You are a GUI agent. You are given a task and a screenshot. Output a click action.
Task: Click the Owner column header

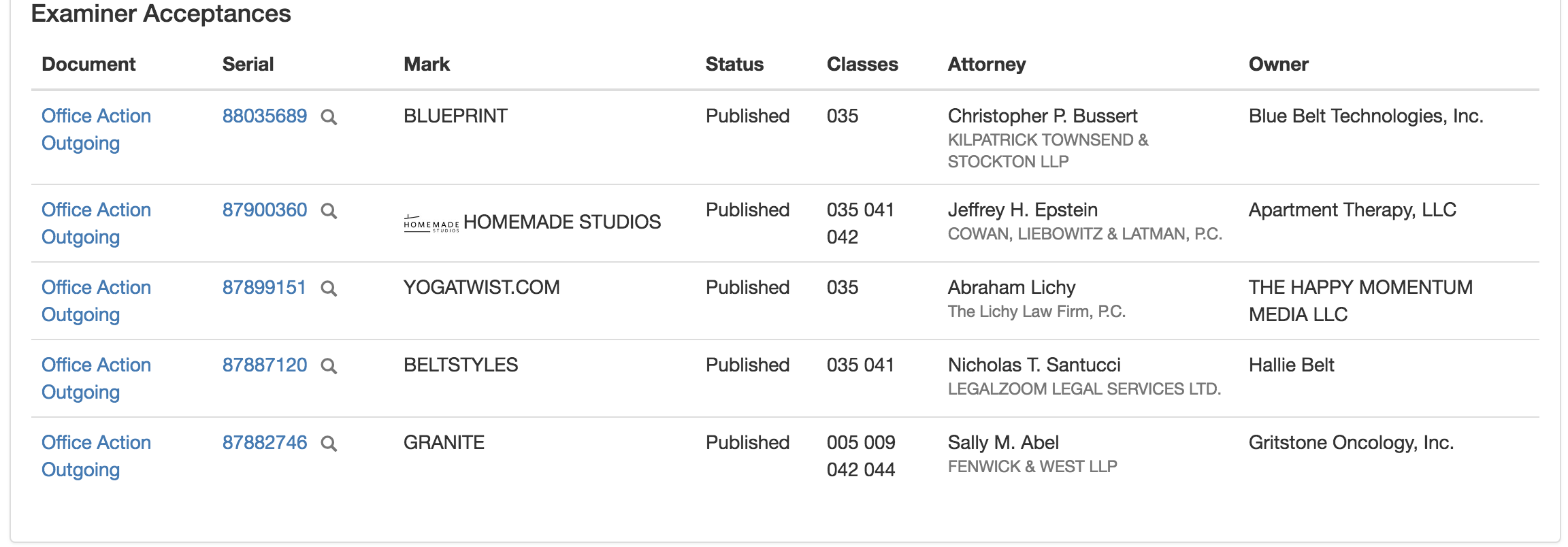[x=1278, y=64]
